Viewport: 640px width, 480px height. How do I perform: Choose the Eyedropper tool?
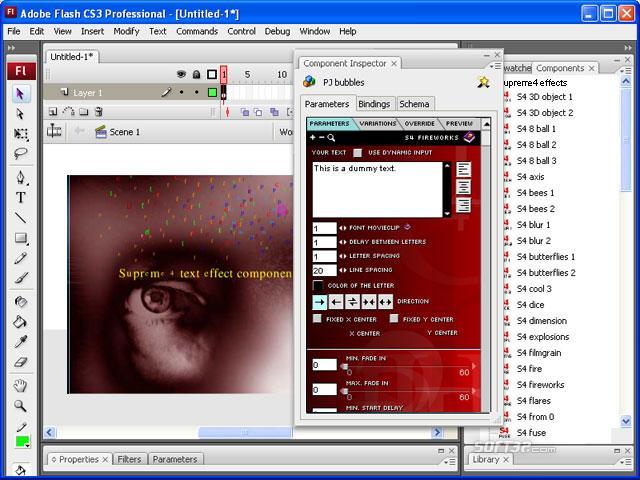[x=20, y=342]
